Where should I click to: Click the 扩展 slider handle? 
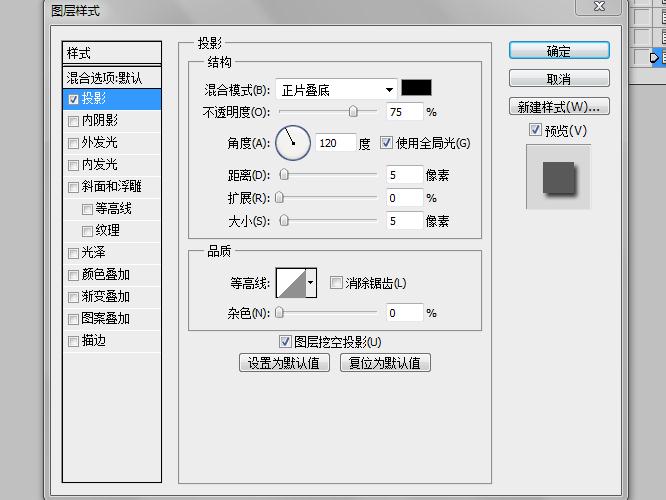[x=279, y=197]
